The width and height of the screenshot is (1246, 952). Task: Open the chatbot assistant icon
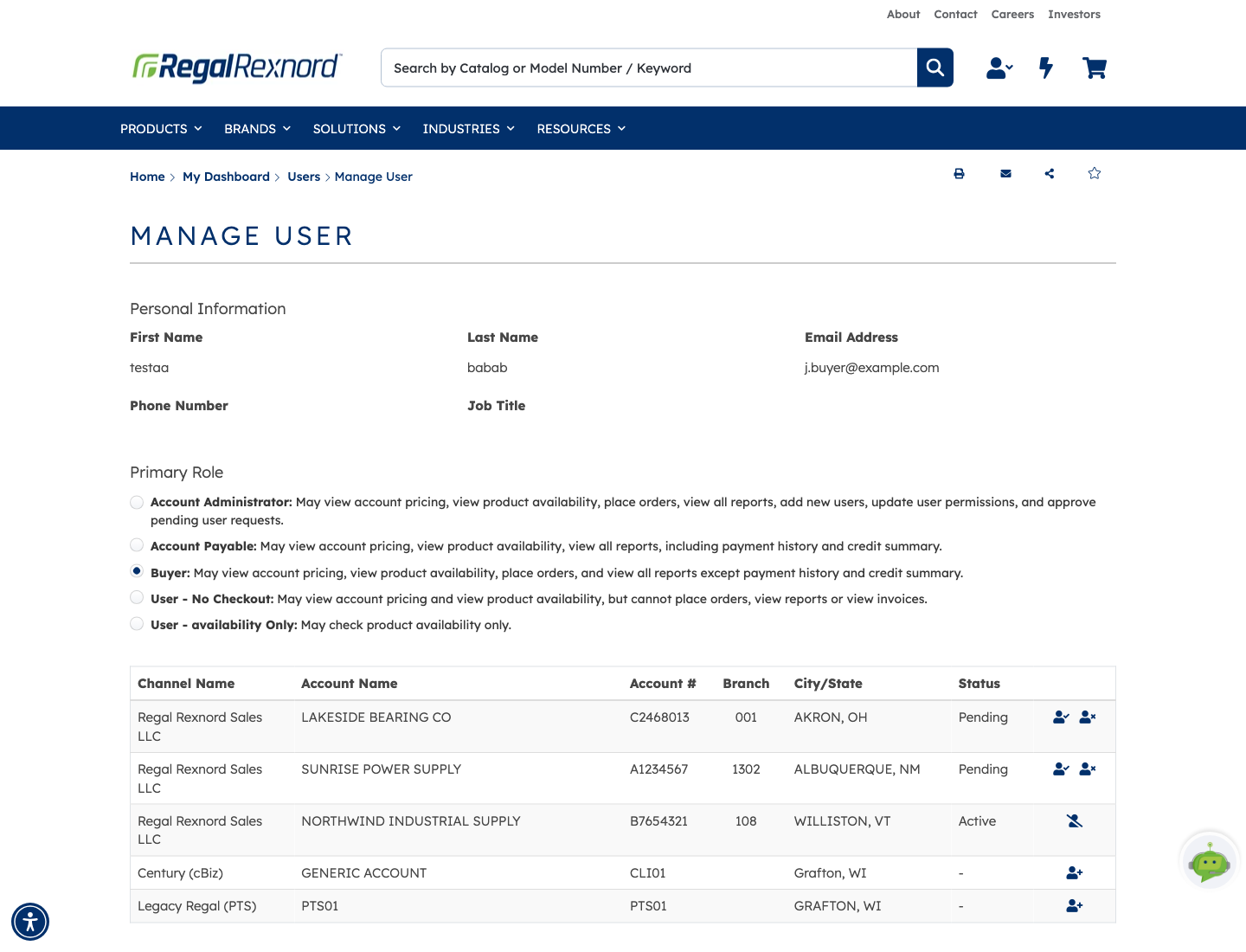click(x=1209, y=861)
